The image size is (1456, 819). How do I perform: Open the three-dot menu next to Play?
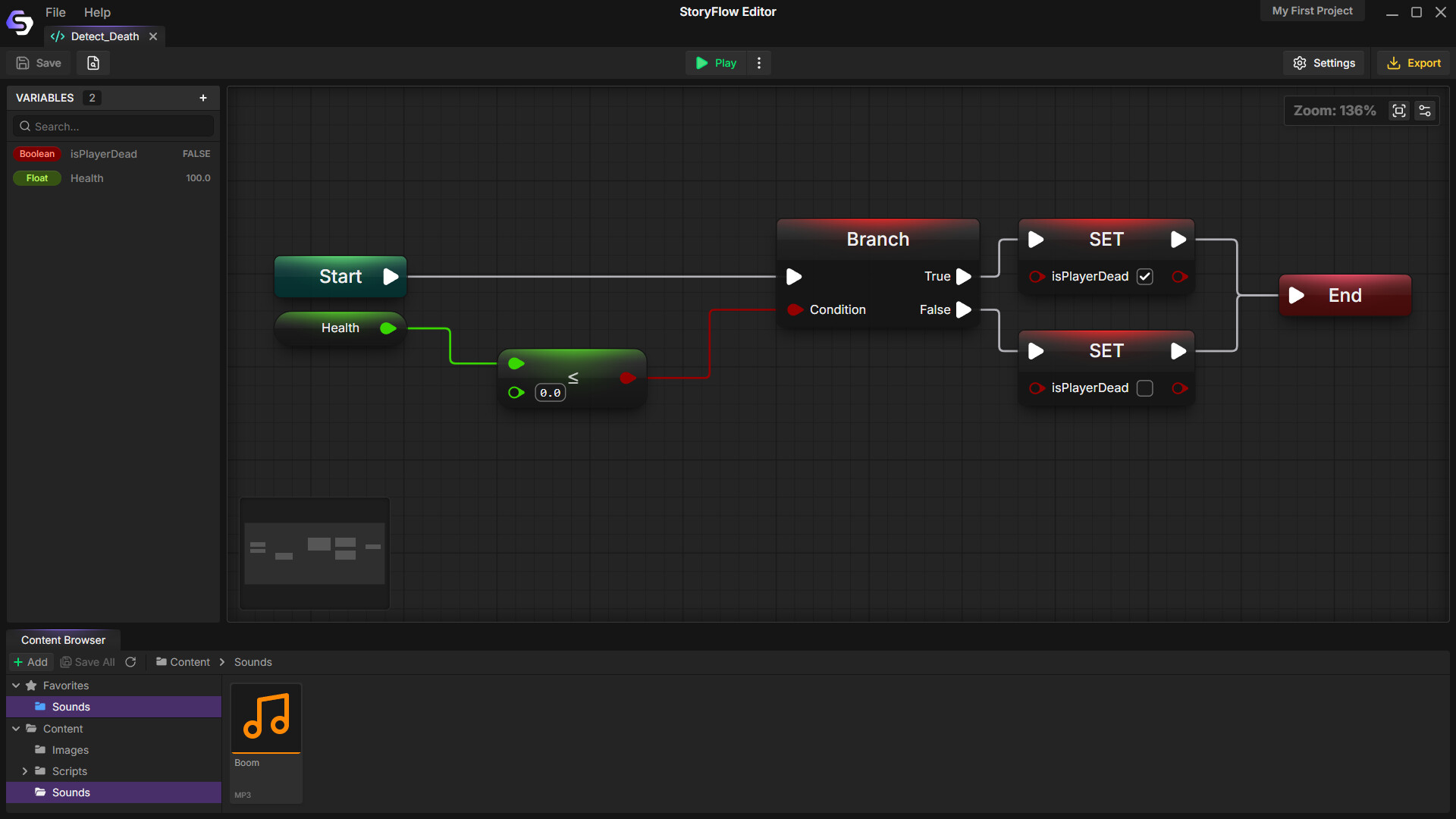click(758, 63)
